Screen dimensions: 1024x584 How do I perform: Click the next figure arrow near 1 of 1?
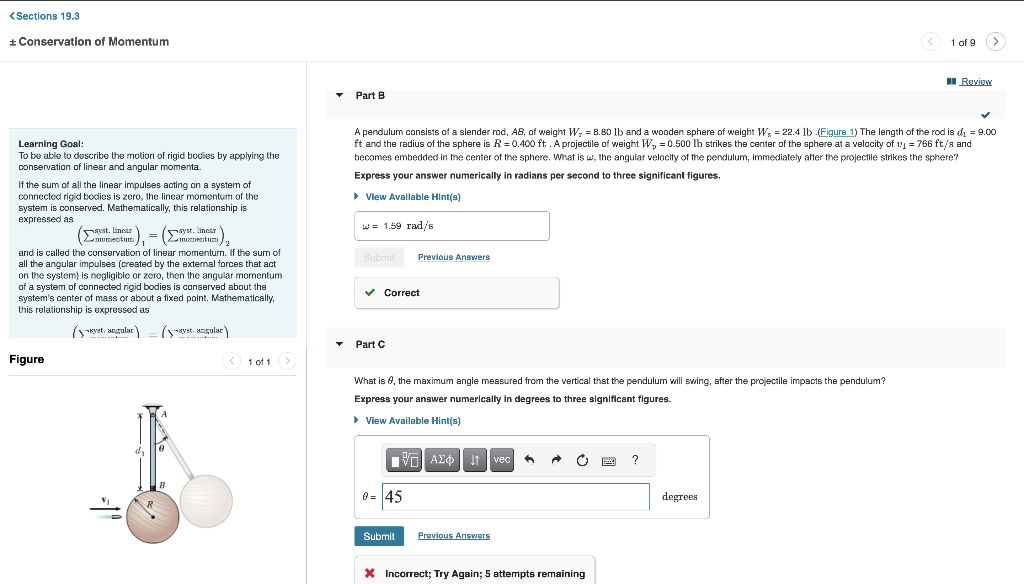click(287, 359)
